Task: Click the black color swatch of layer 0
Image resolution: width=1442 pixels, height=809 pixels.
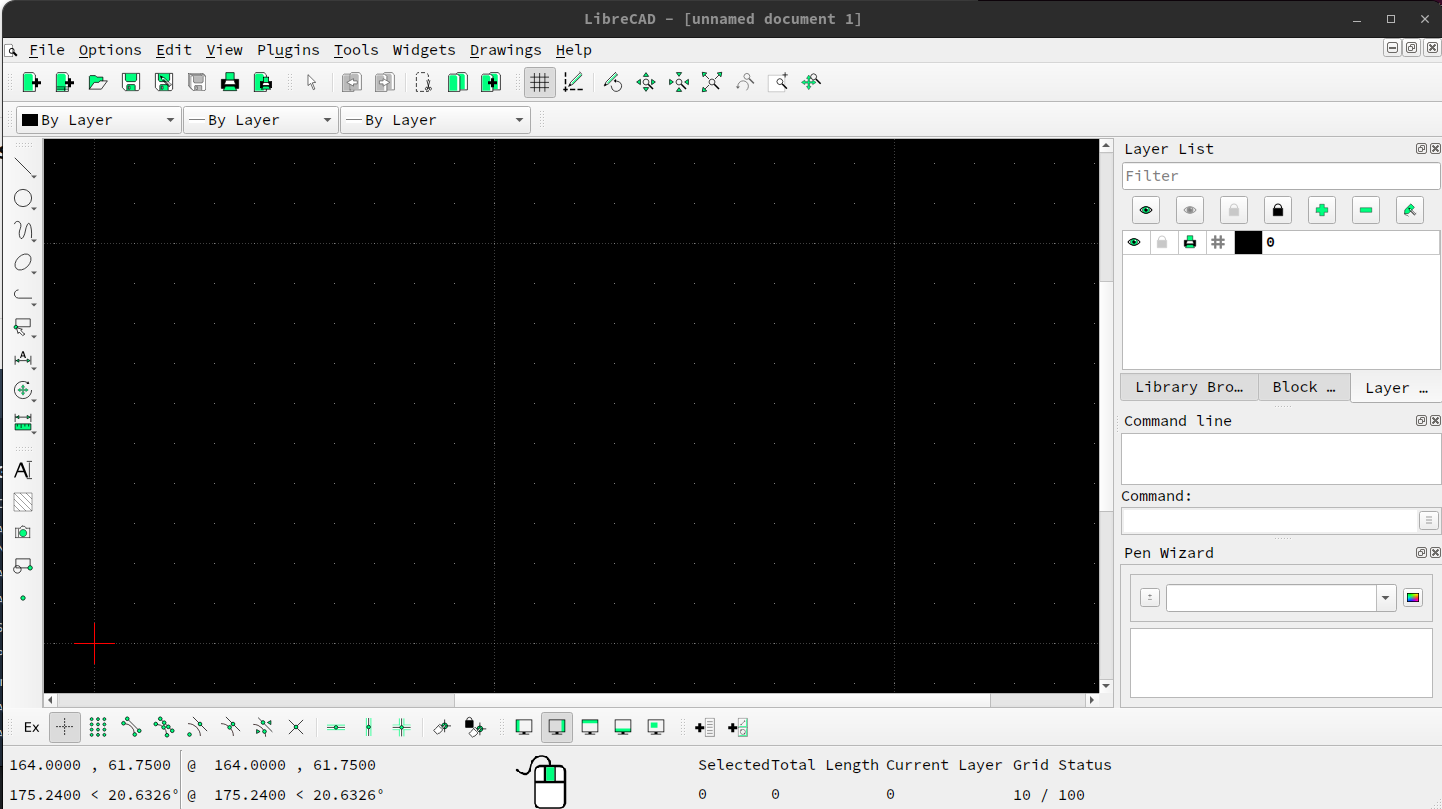Action: (1248, 242)
